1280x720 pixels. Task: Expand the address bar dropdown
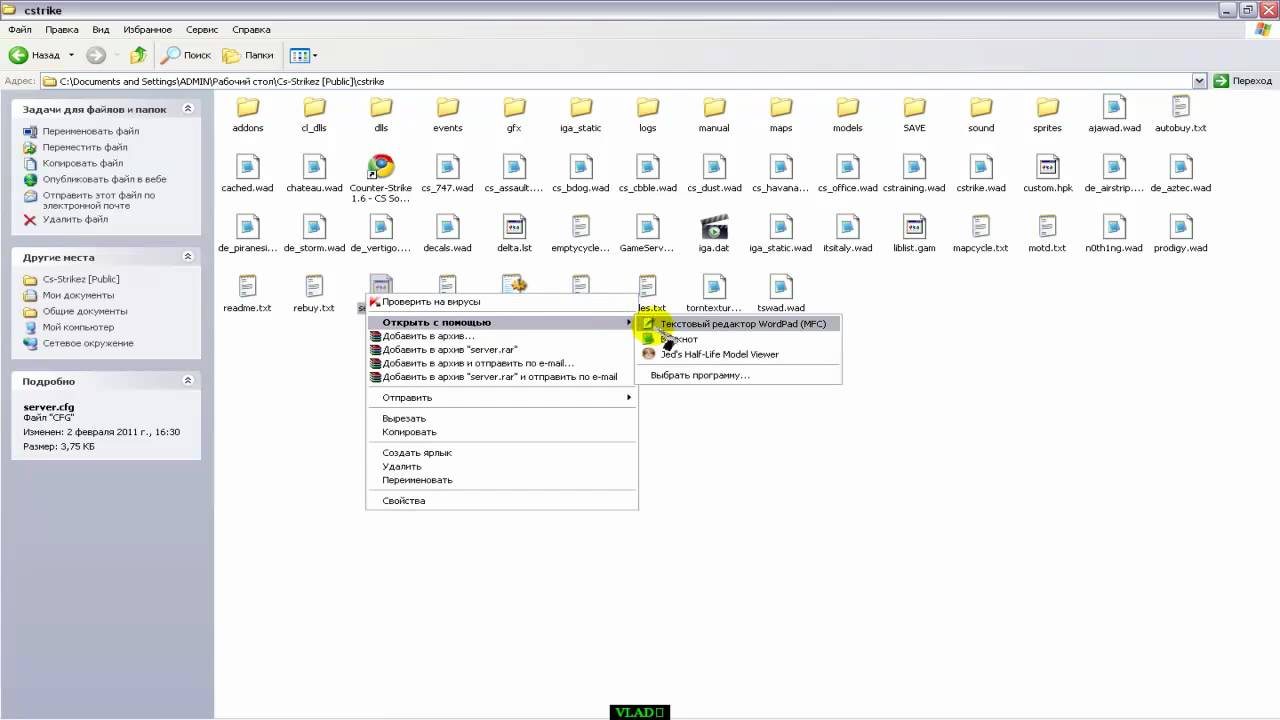pyautogui.click(x=1199, y=81)
